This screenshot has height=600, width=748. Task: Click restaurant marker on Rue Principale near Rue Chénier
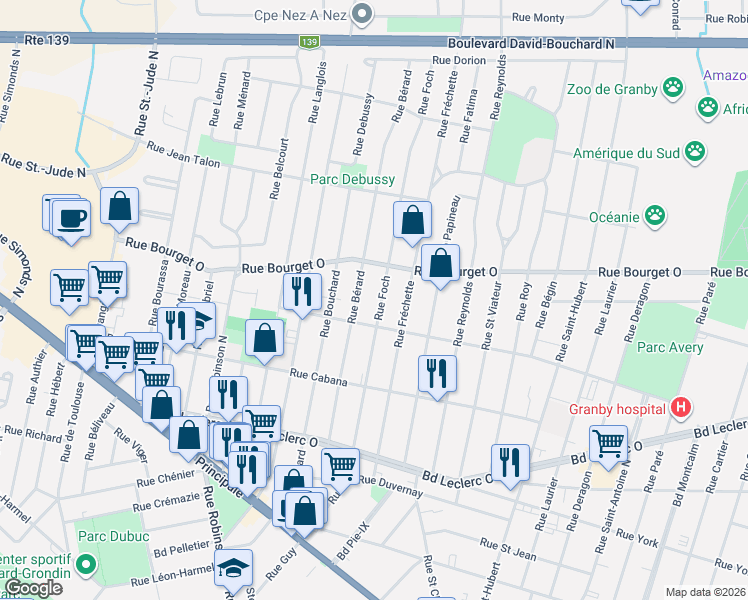click(247, 472)
